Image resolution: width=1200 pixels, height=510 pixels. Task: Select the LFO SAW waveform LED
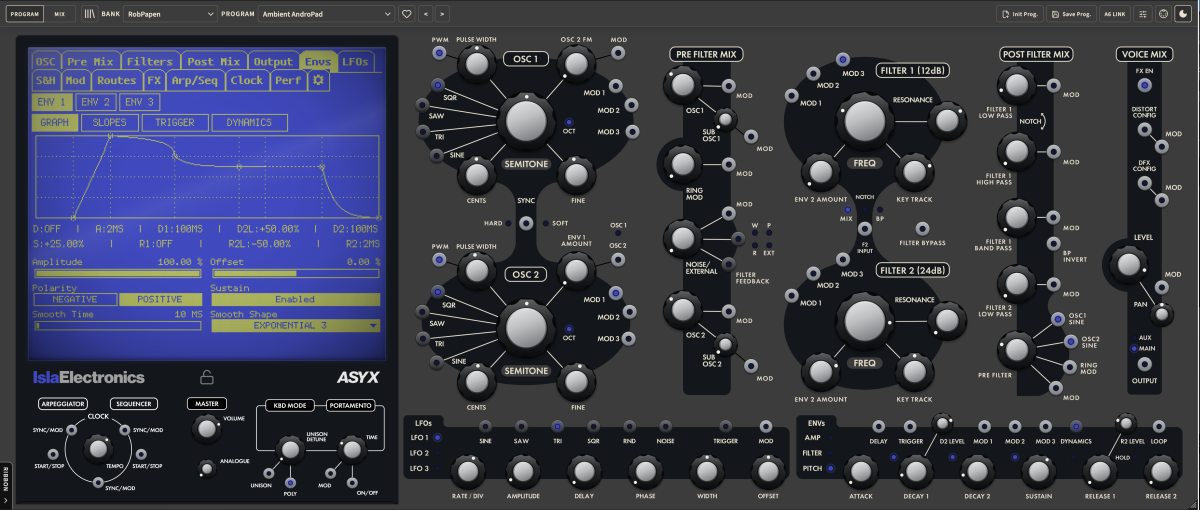pos(521,426)
